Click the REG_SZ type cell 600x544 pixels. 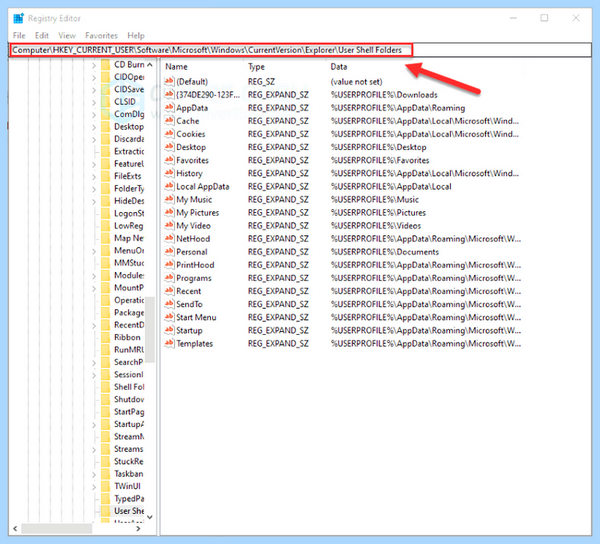pyautogui.click(x=261, y=81)
